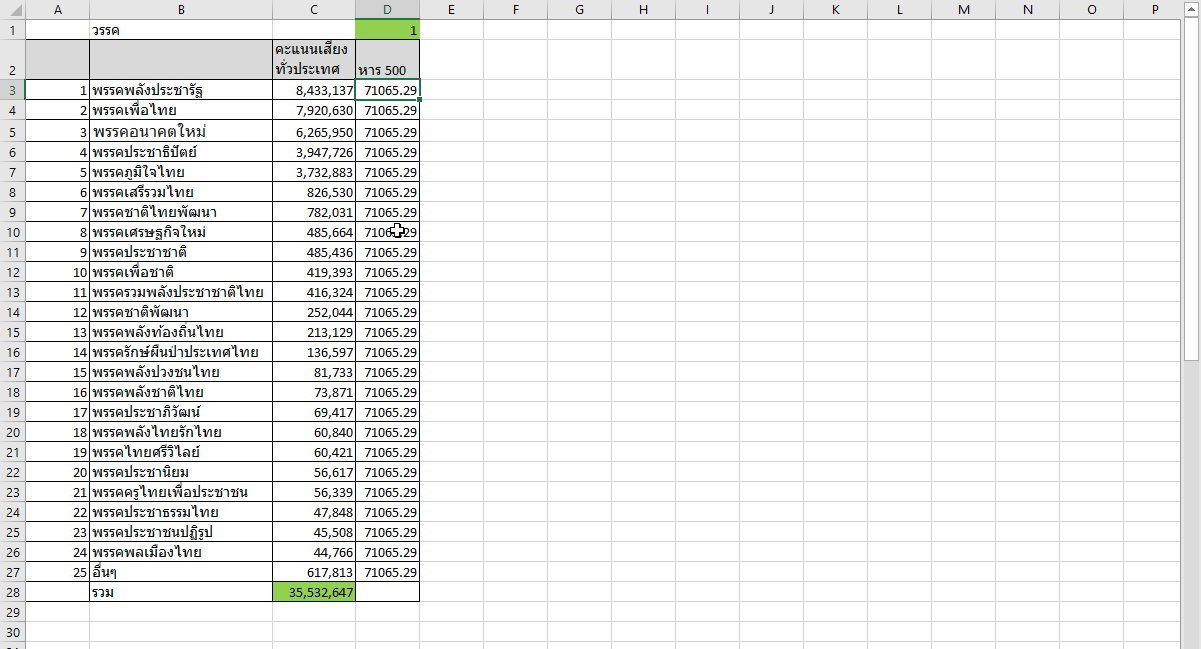This screenshot has width=1201, height=649.
Task: Select cell with พรรคพลังประชารัฐ
Action: 181,90
